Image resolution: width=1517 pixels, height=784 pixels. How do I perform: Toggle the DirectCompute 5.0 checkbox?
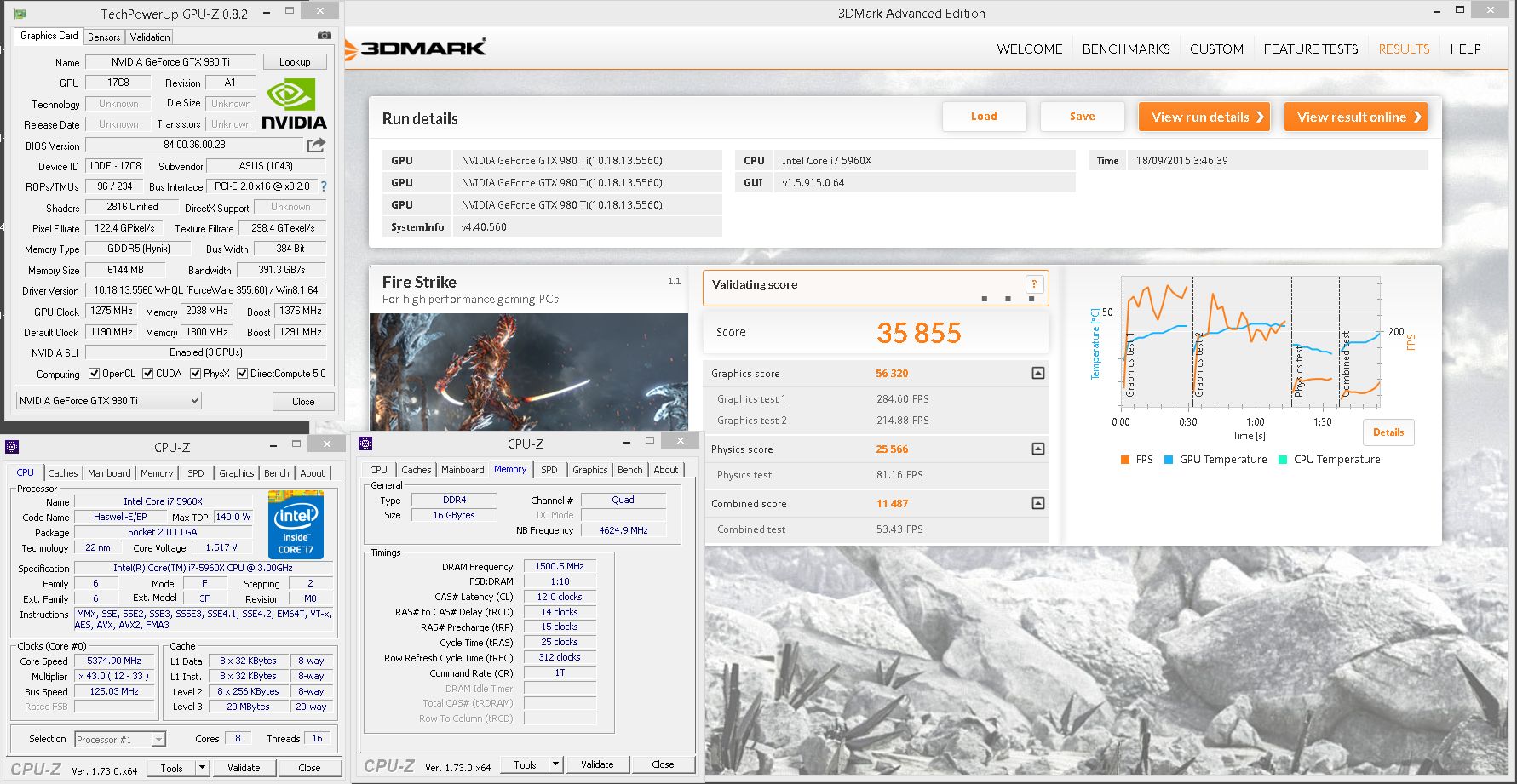point(243,374)
